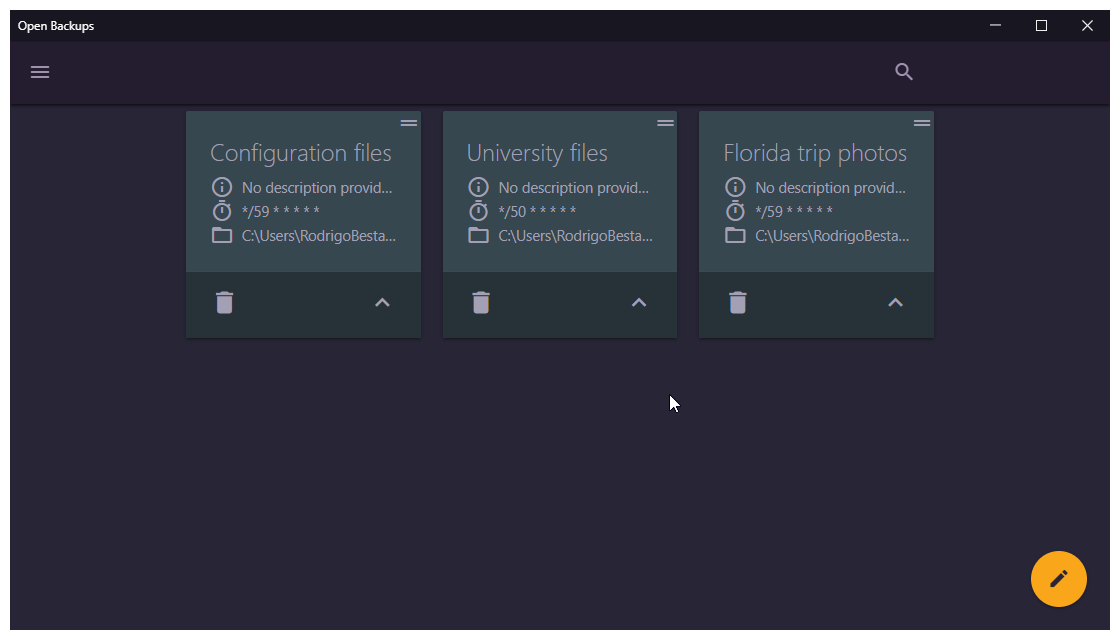Screen dimensions: 1120x640
Task: Click the folder icon on Florida trip photos
Action: coord(735,236)
